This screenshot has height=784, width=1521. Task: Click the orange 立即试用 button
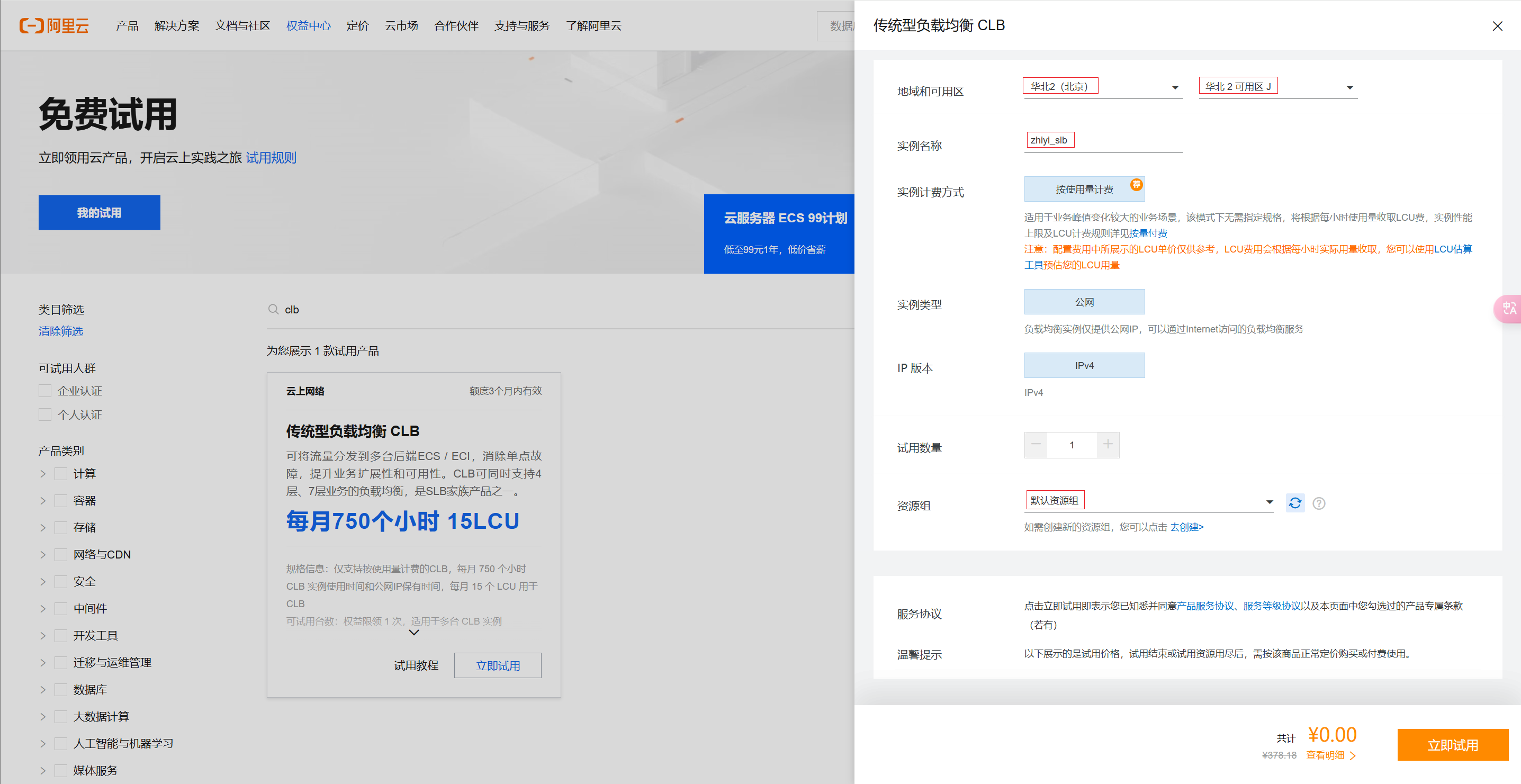1453,745
